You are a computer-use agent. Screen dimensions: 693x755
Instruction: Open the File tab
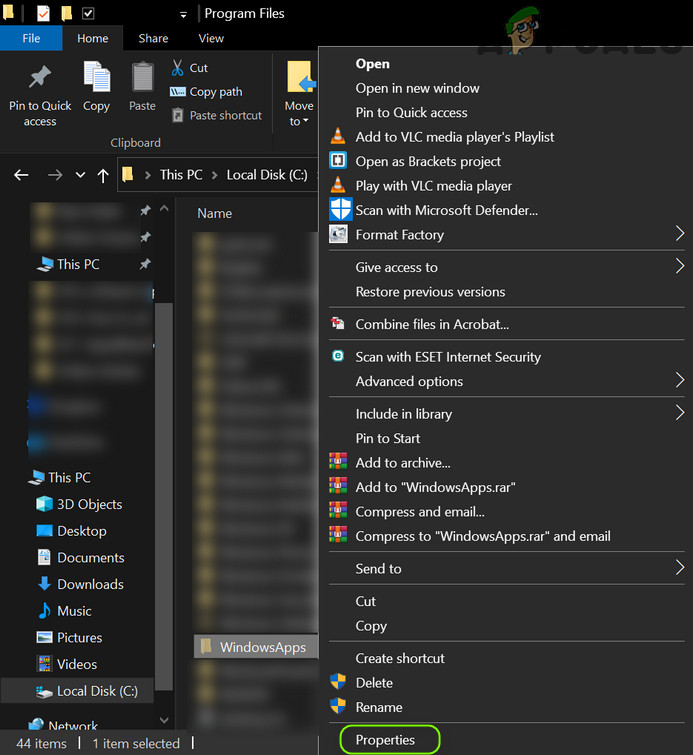(x=31, y=38)
